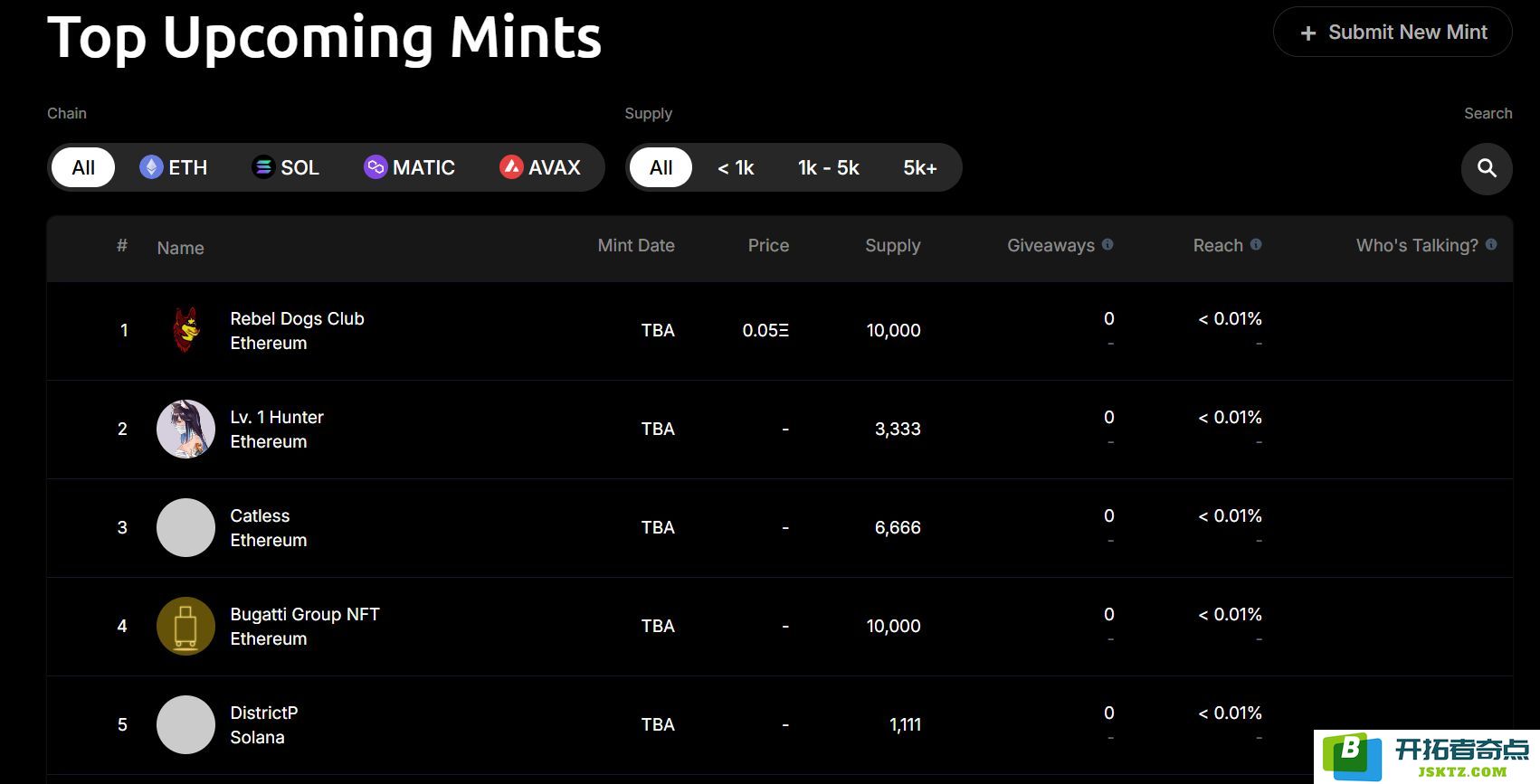Click the Submit New Mint button

pyautogui.click(x=1393, y=33)
